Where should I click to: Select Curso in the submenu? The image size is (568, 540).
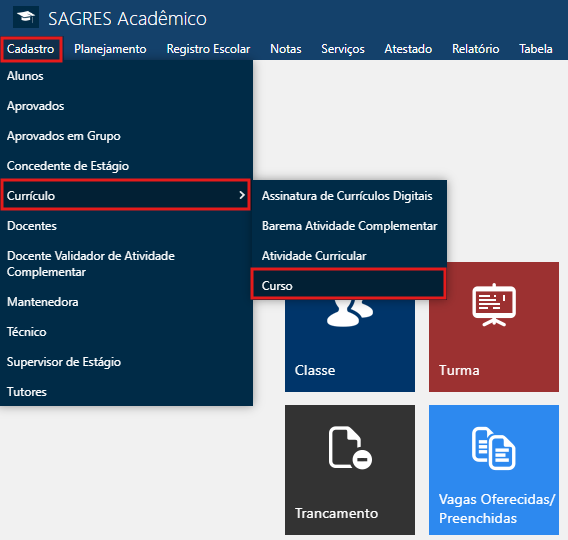(348, 284)
